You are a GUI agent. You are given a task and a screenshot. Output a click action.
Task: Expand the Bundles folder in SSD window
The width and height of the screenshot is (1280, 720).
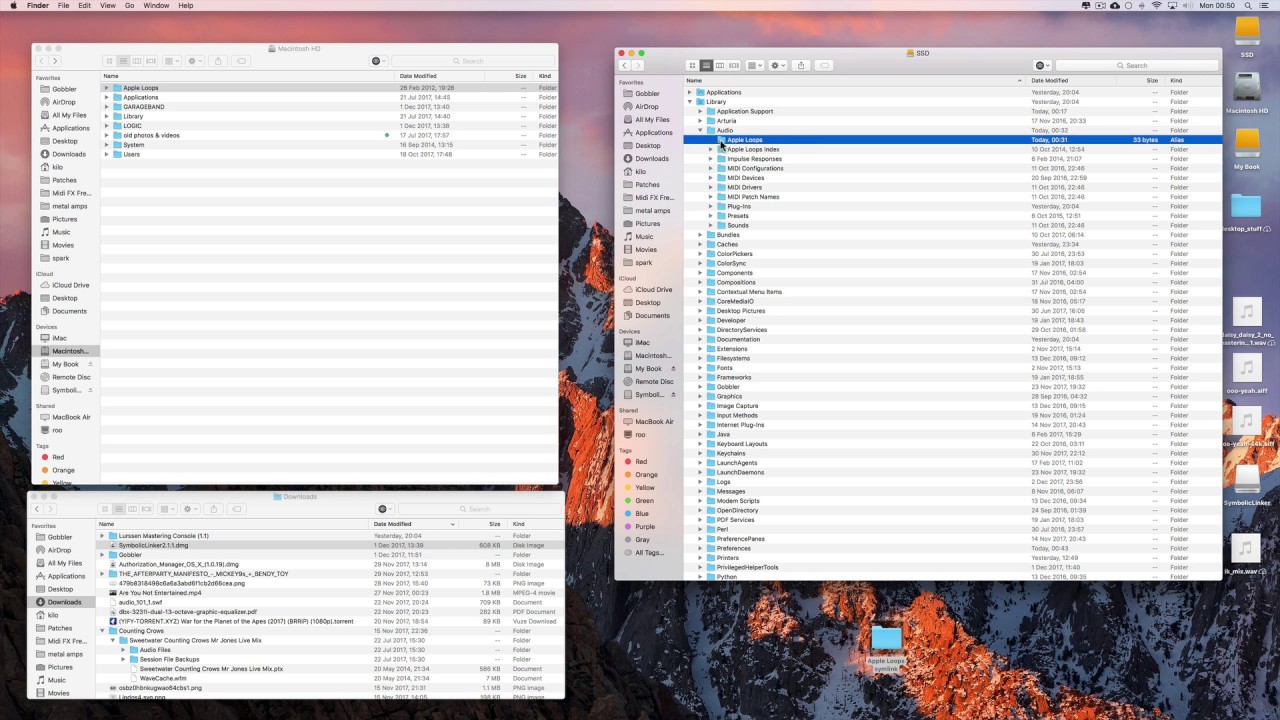tap(700, 235)
